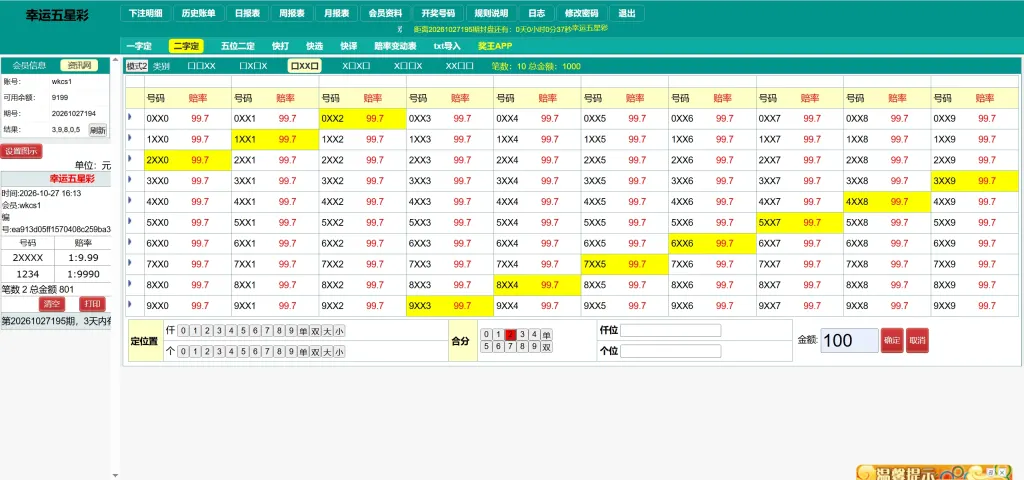Switch to 快选 tab
This screenshot has height=480, width=1024.
tap(314, 46)
